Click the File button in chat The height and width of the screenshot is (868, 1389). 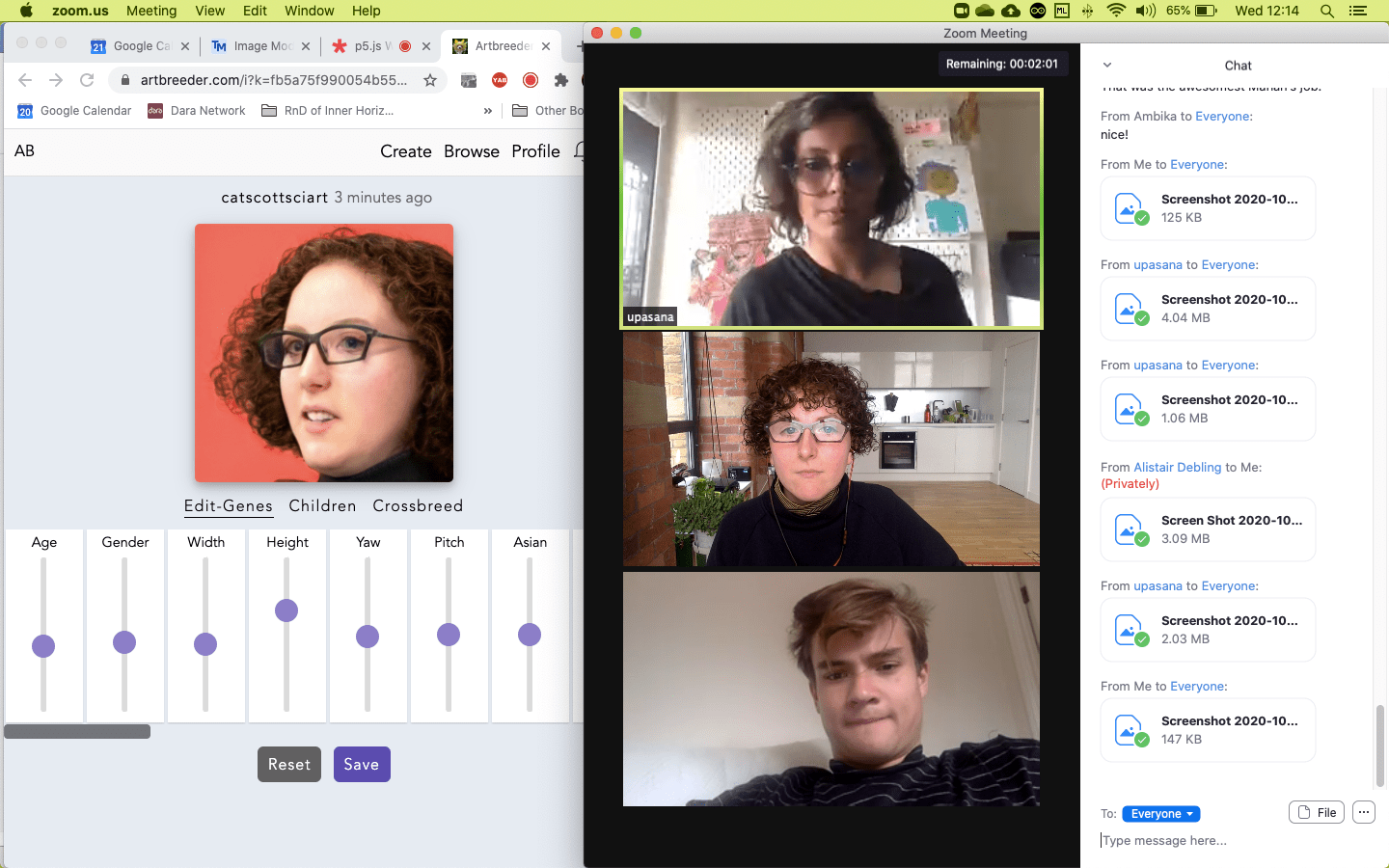1317,812
